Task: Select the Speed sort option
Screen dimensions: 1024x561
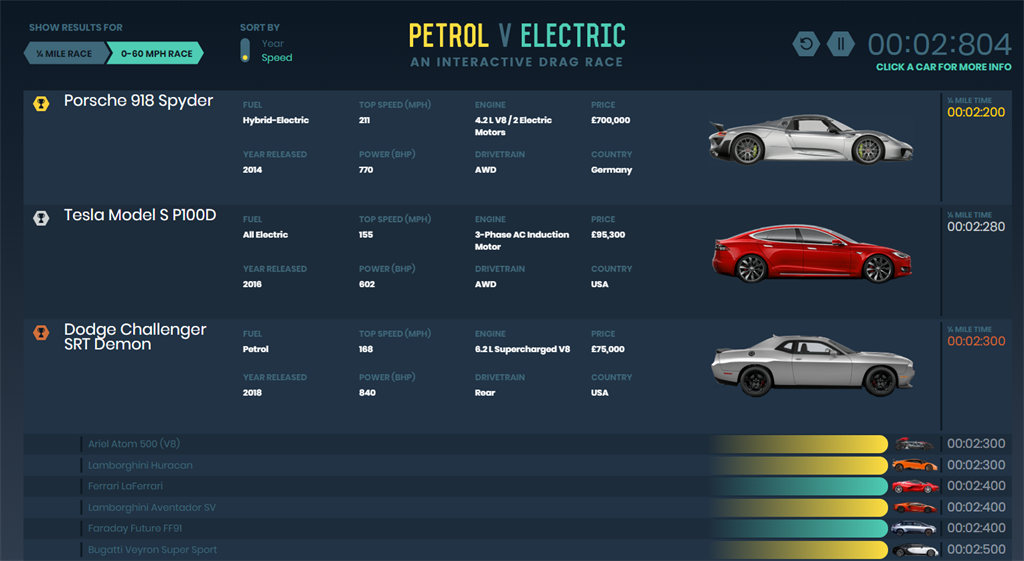Action: 277,58
